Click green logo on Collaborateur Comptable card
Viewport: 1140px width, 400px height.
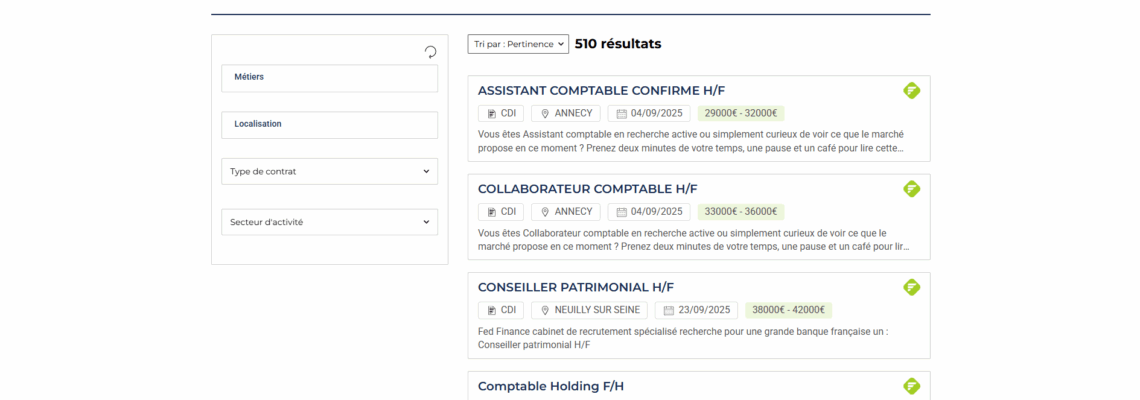(911, 189)
